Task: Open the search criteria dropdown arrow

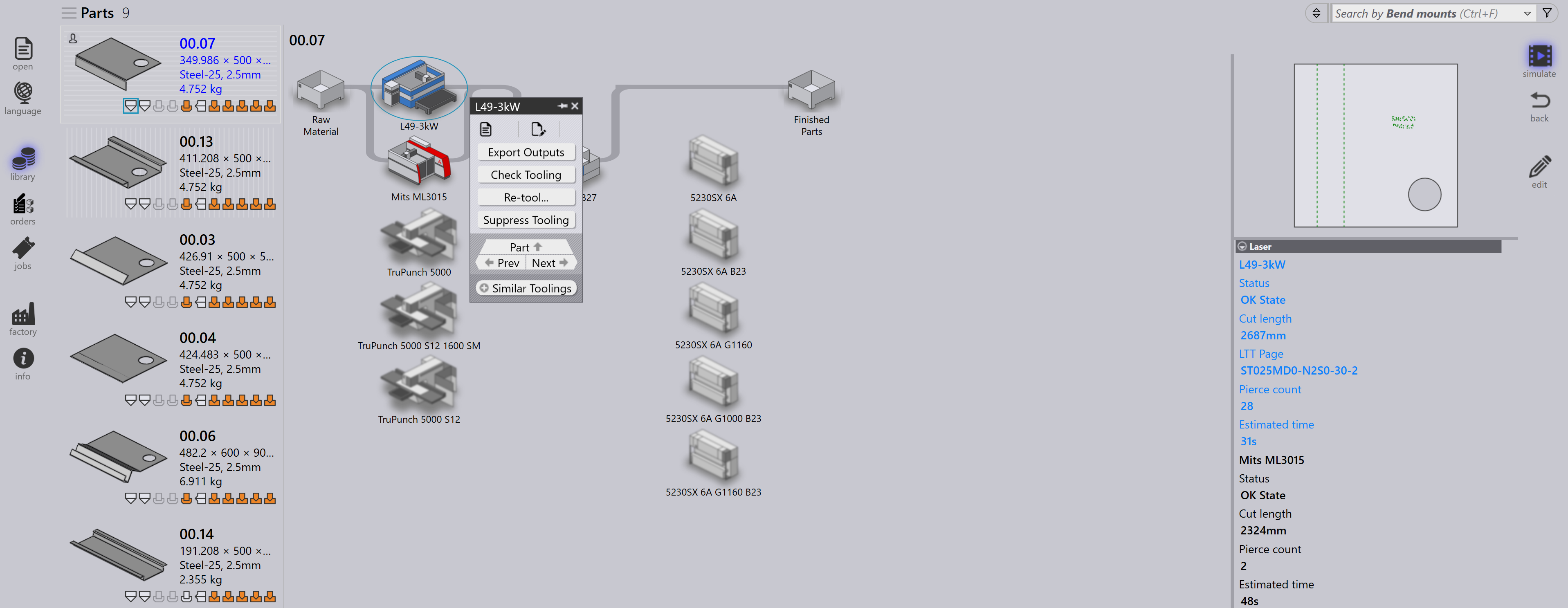Action: tap(1527, 13)
